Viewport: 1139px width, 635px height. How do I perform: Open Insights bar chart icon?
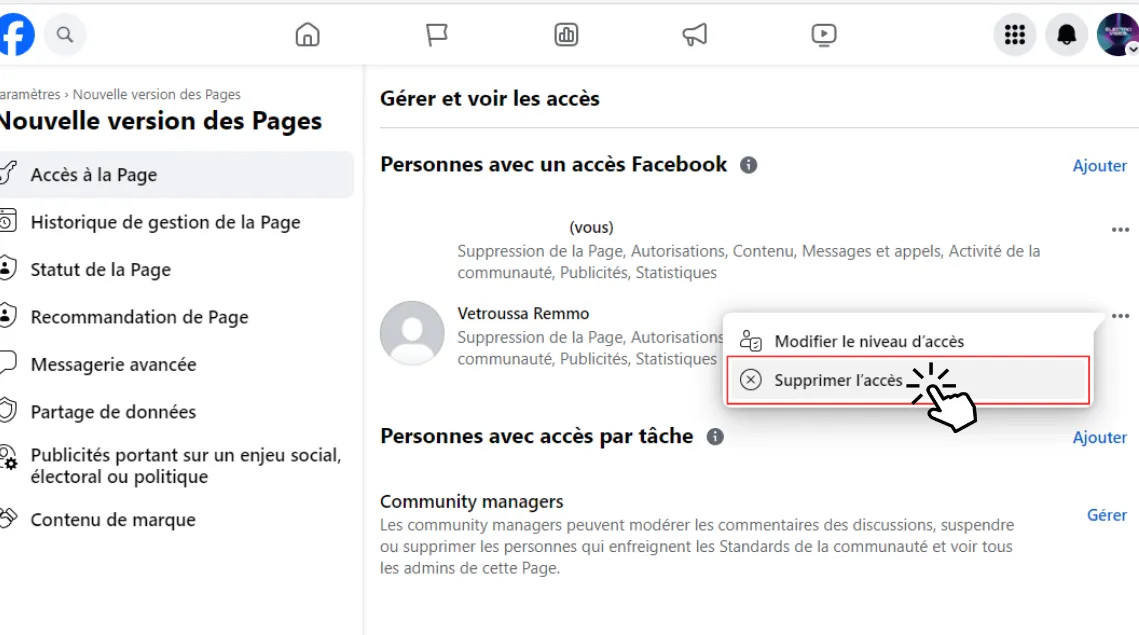coord(566,34)
